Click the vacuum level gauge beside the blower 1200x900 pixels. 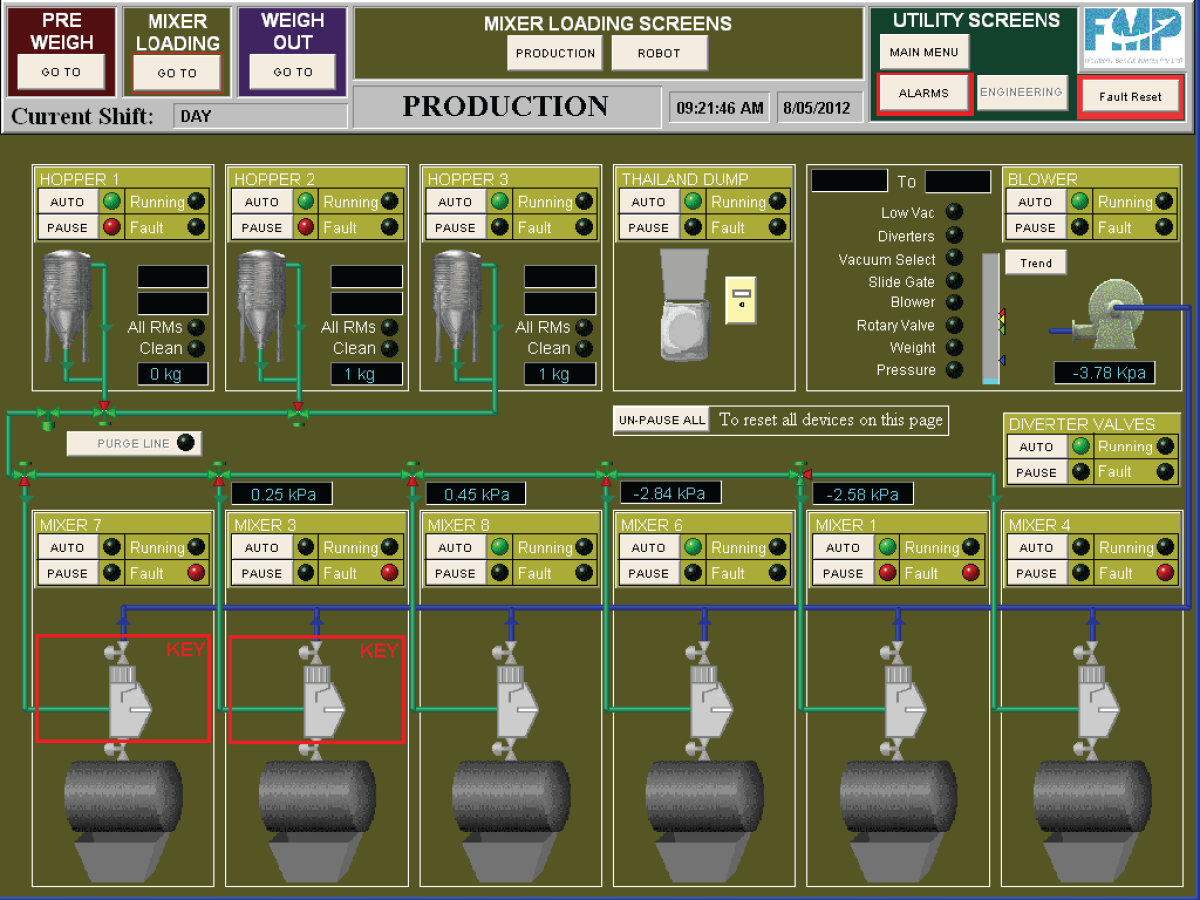[x=990, y=315]
